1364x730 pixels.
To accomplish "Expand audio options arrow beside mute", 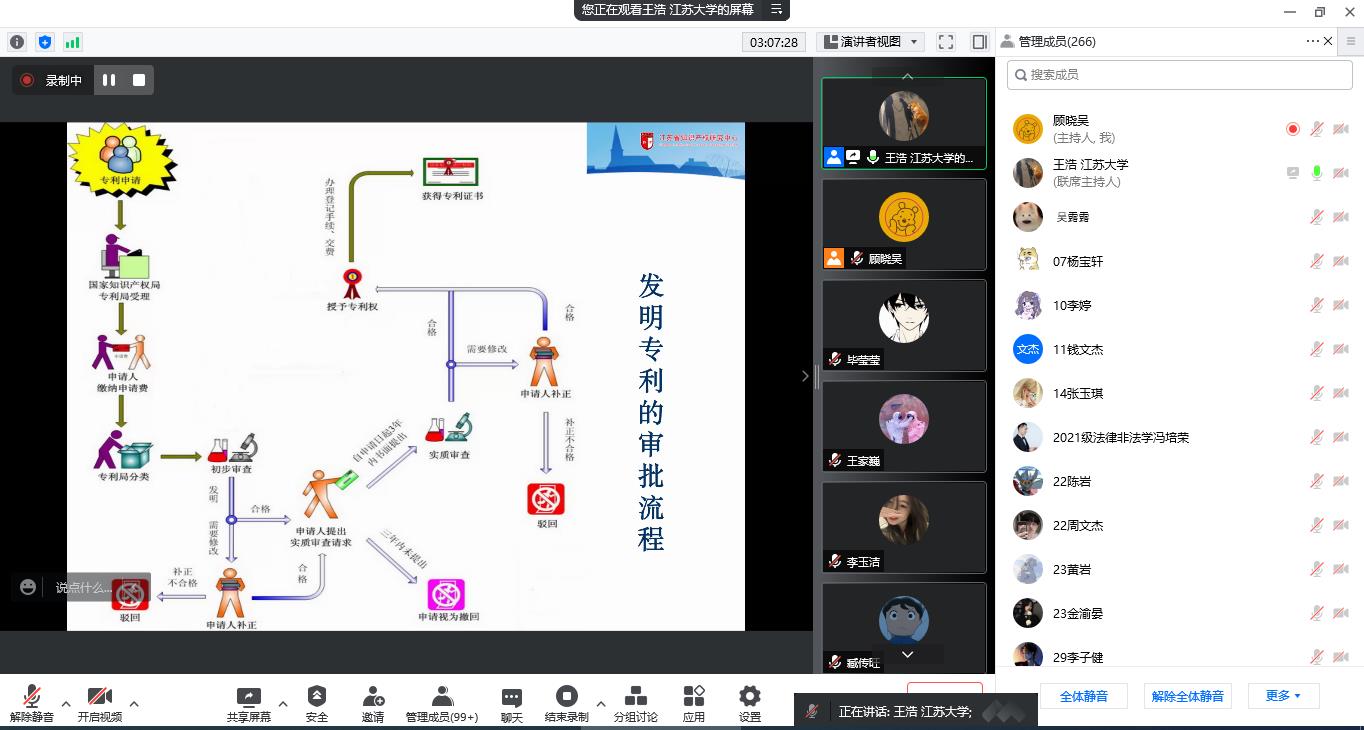I will point(66,703).
